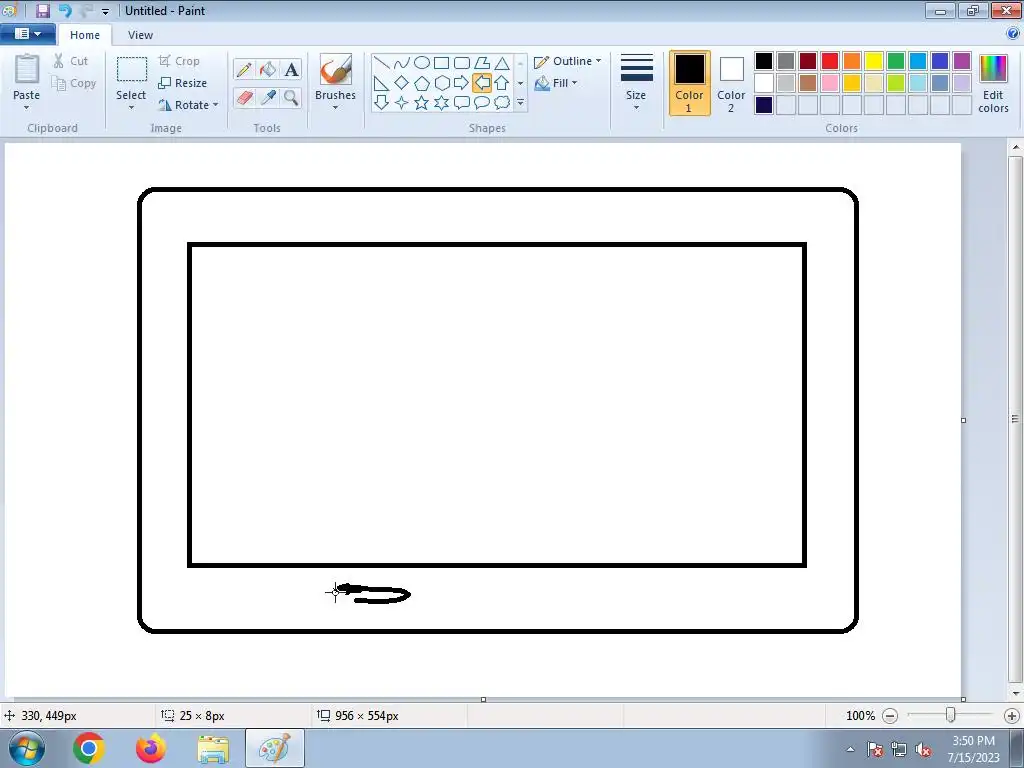Open the Select dropdown arrow

[x=131, y=108]
